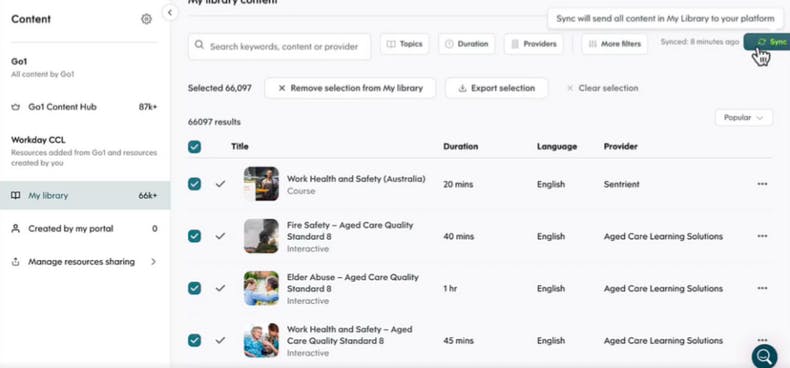This screenshot has height=368, width=790.
Task: Open the Content settings gear icon
Action: [x=146, y=19]
